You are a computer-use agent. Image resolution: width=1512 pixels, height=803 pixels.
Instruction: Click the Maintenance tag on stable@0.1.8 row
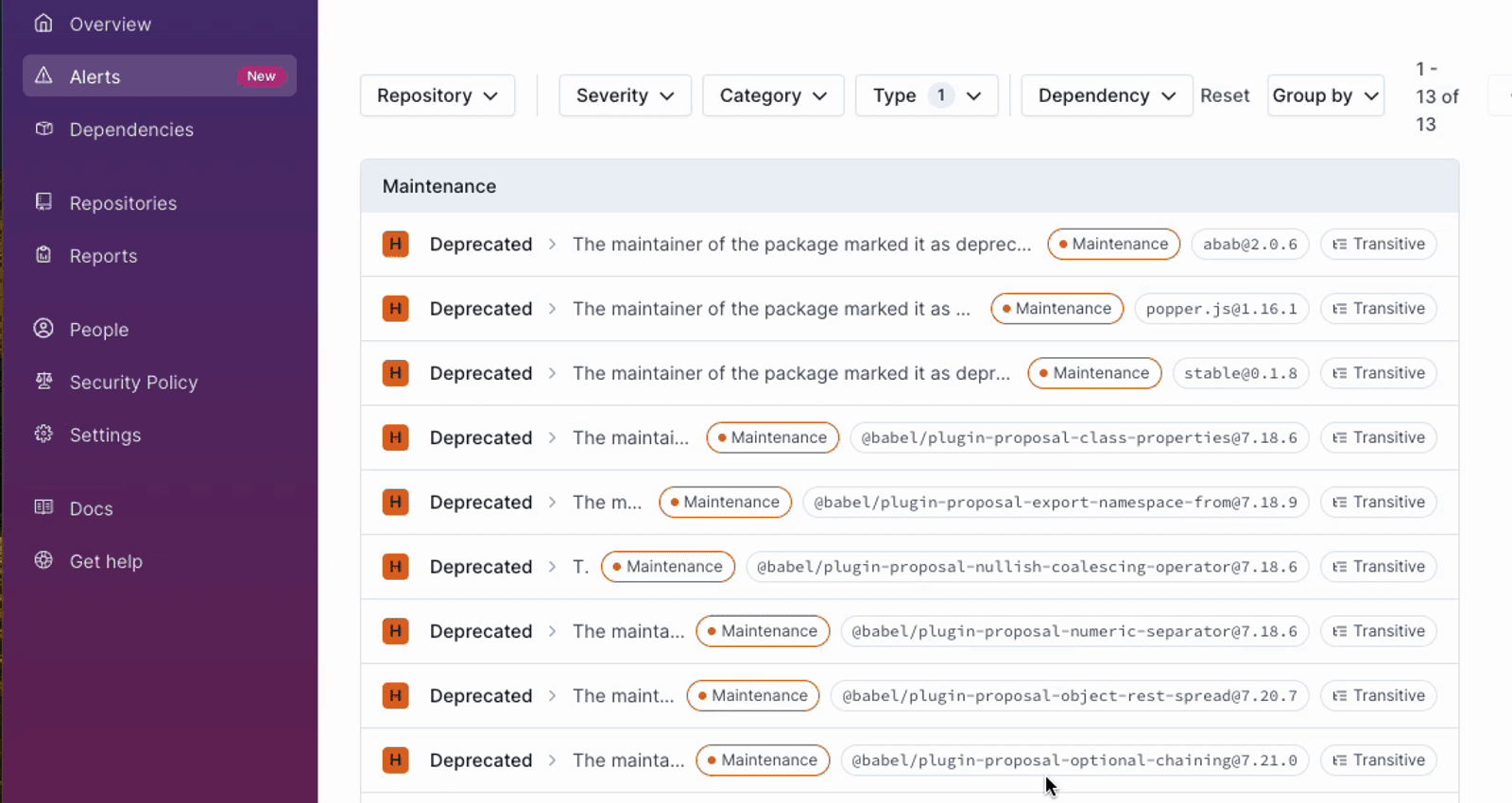(x=1094, y=373)
